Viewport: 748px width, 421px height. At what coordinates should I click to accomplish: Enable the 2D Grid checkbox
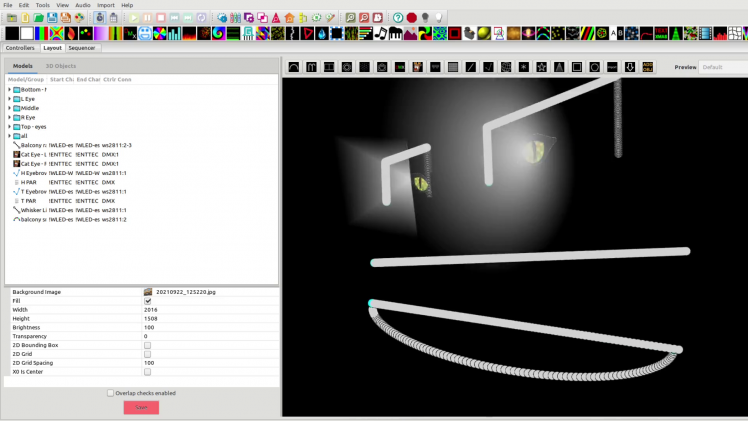[147, 354]
